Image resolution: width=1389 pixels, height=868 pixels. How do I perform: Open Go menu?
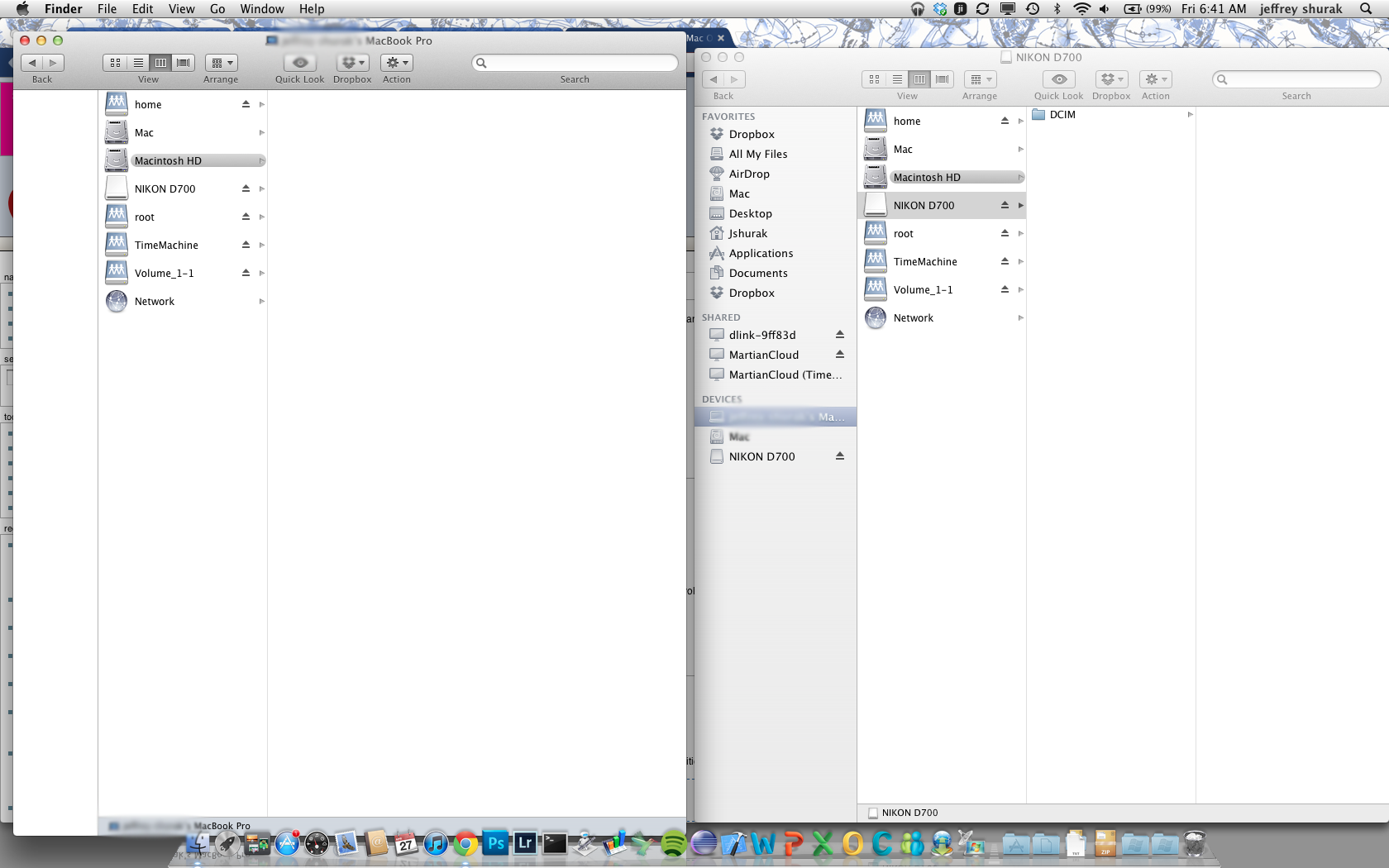(217, 9)
